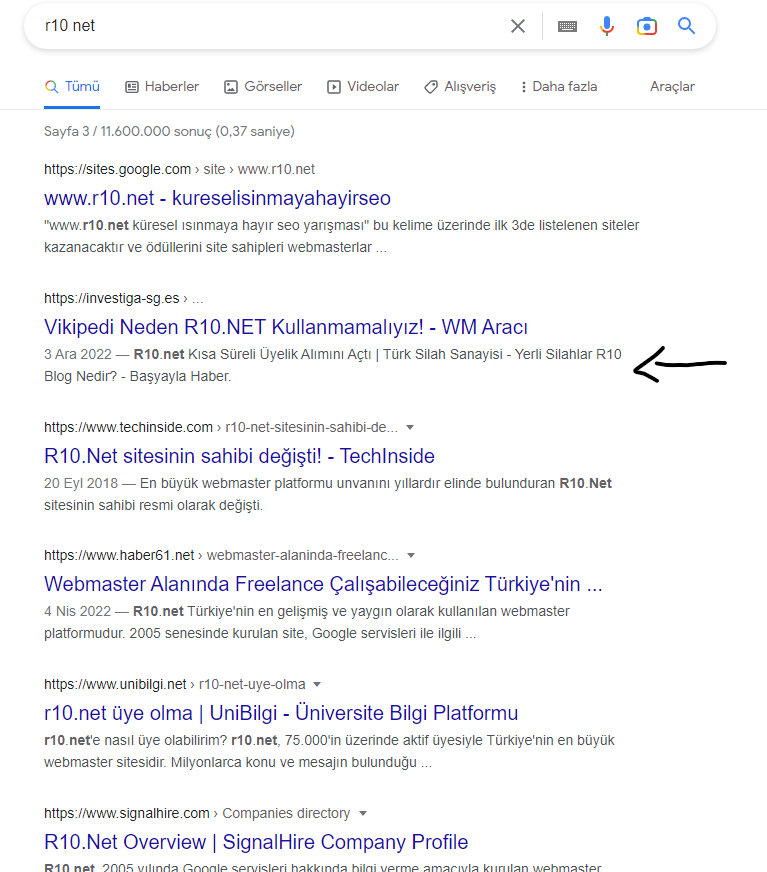Image resolution: width=767 pixels, height=872 pixels.
Task: Start voice search with the microphone icon
Action: pos(607,26)
